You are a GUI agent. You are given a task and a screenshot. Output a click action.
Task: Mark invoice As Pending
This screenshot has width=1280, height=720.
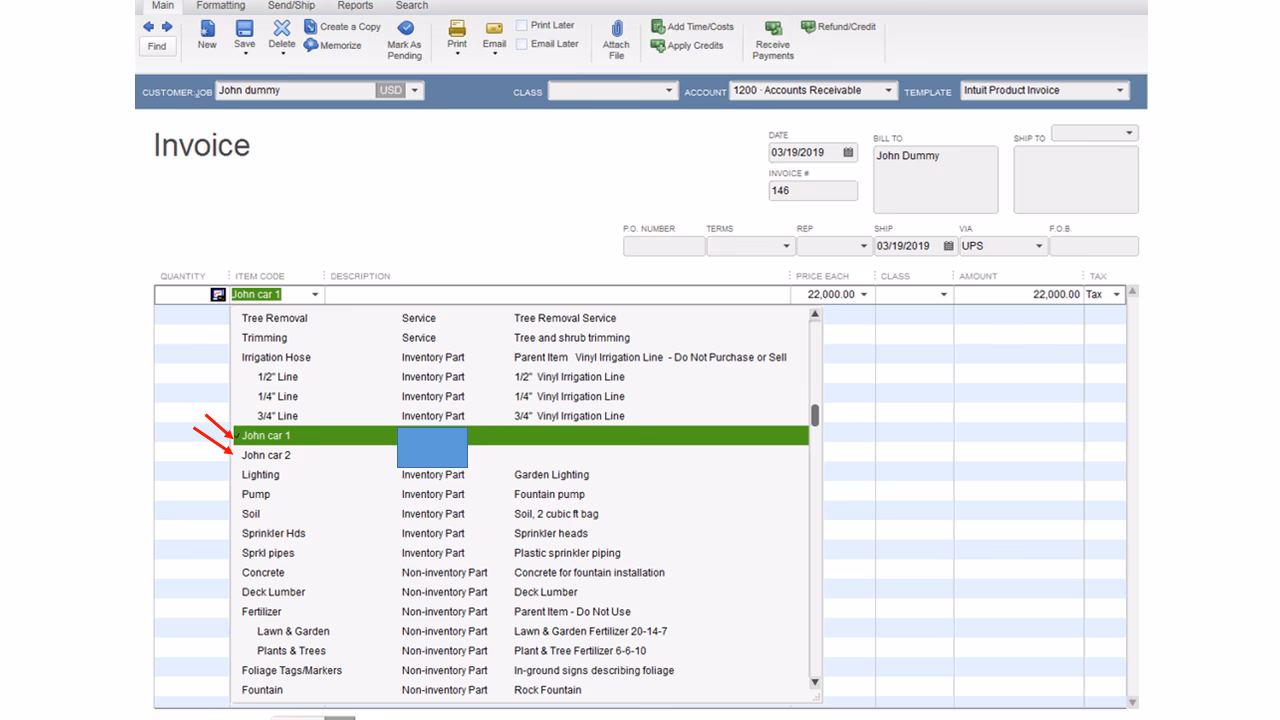[x=404, y=40]
